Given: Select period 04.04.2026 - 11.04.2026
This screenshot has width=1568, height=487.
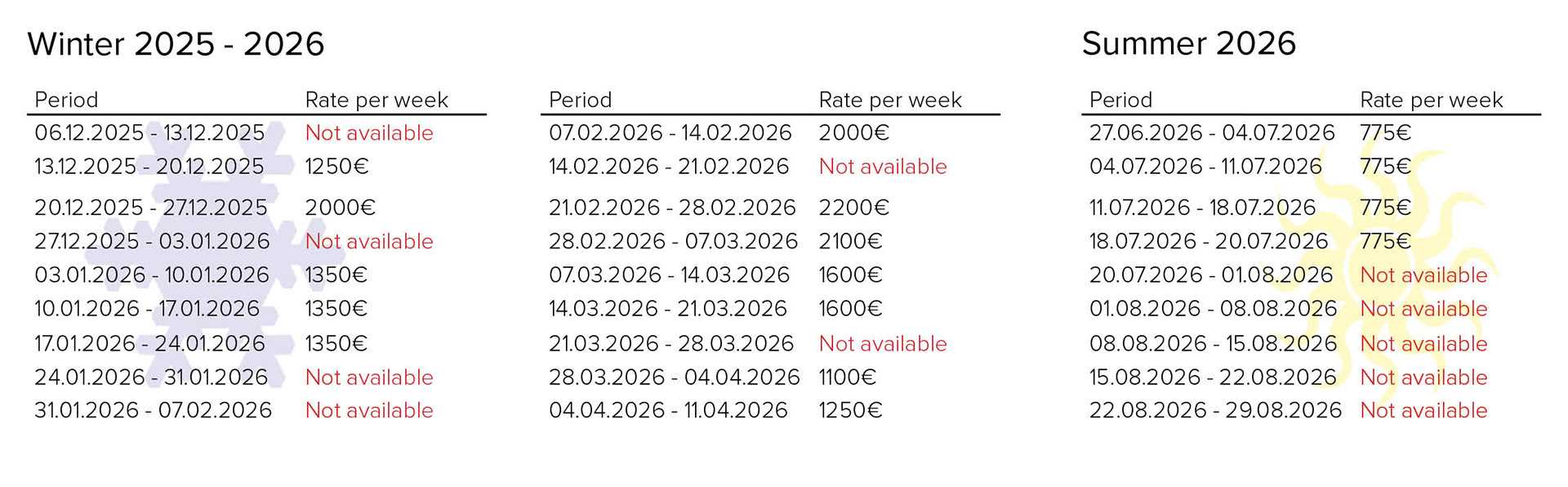Looking at the screenshot, I should tap(668, 410).
